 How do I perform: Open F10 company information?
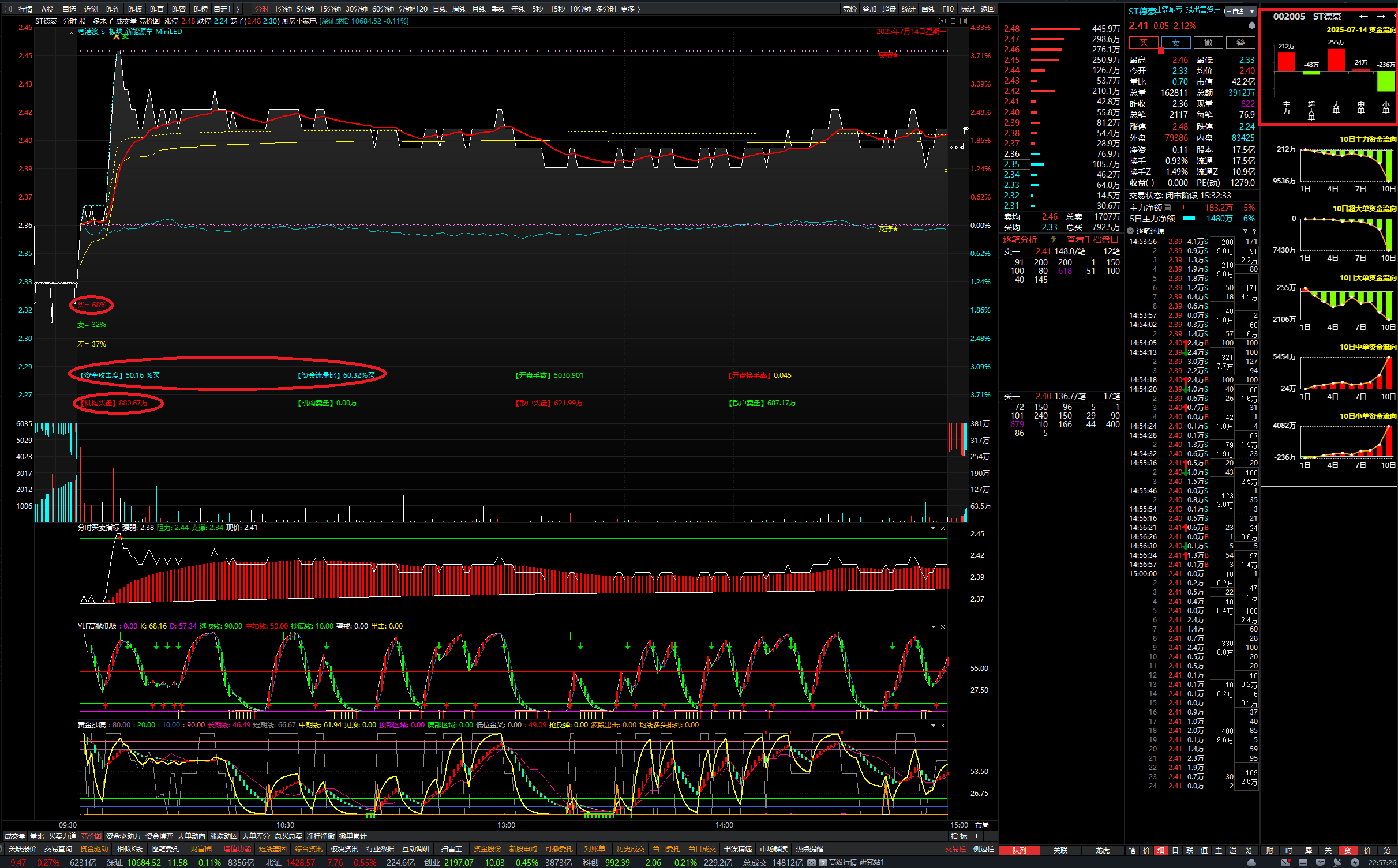pos(948,9)
